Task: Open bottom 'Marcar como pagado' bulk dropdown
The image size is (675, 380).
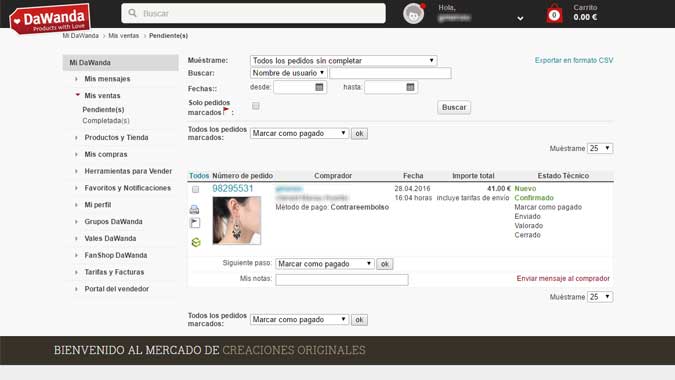Action: tap(299, 320)
